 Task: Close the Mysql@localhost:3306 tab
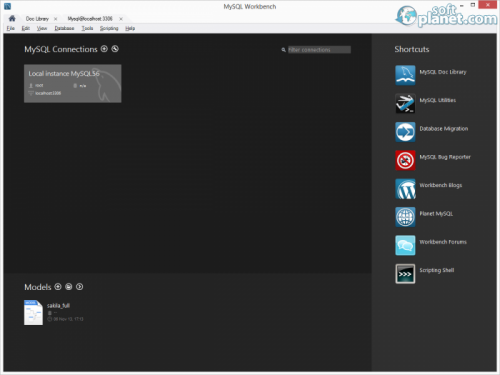click(x=121, y=19)
